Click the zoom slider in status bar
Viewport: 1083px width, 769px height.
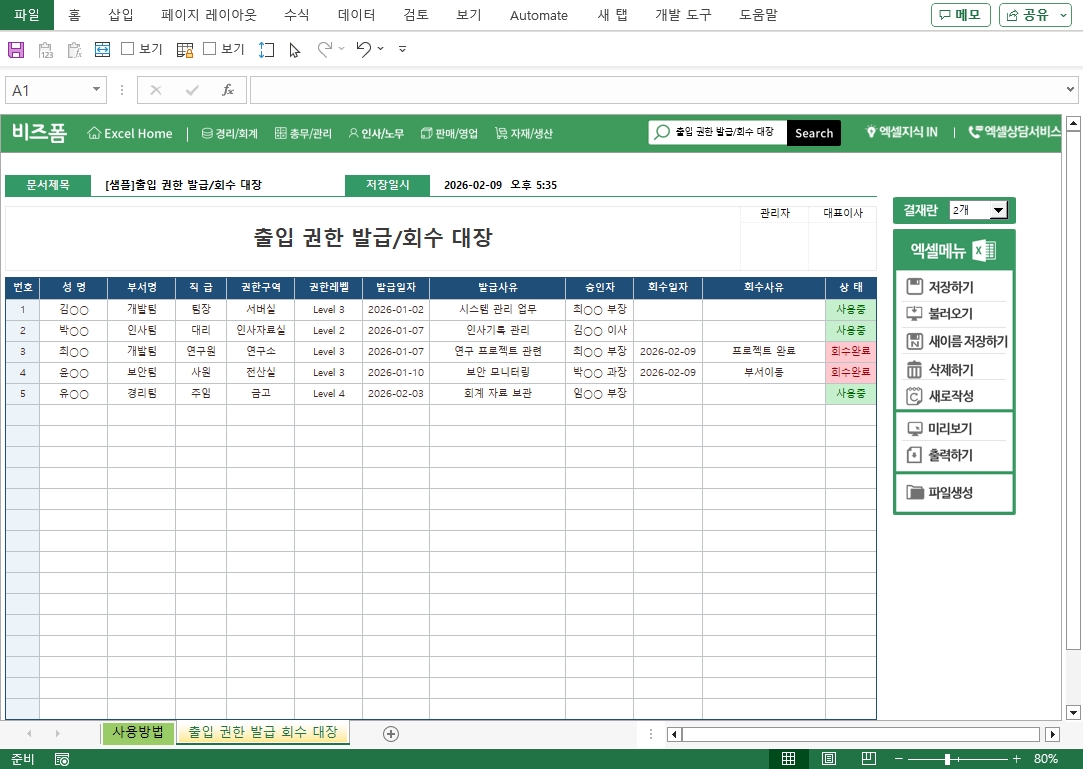click(x=947, y=759)
